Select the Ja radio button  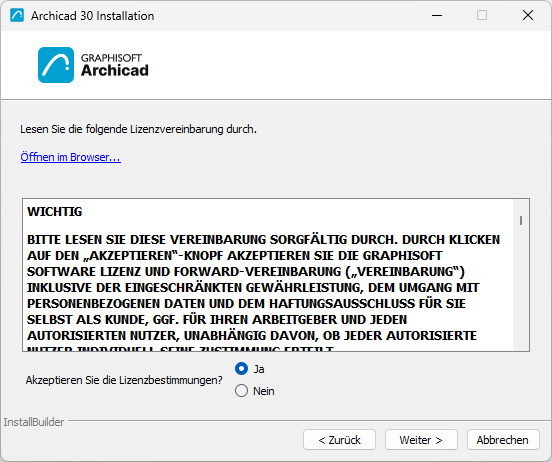241,369
